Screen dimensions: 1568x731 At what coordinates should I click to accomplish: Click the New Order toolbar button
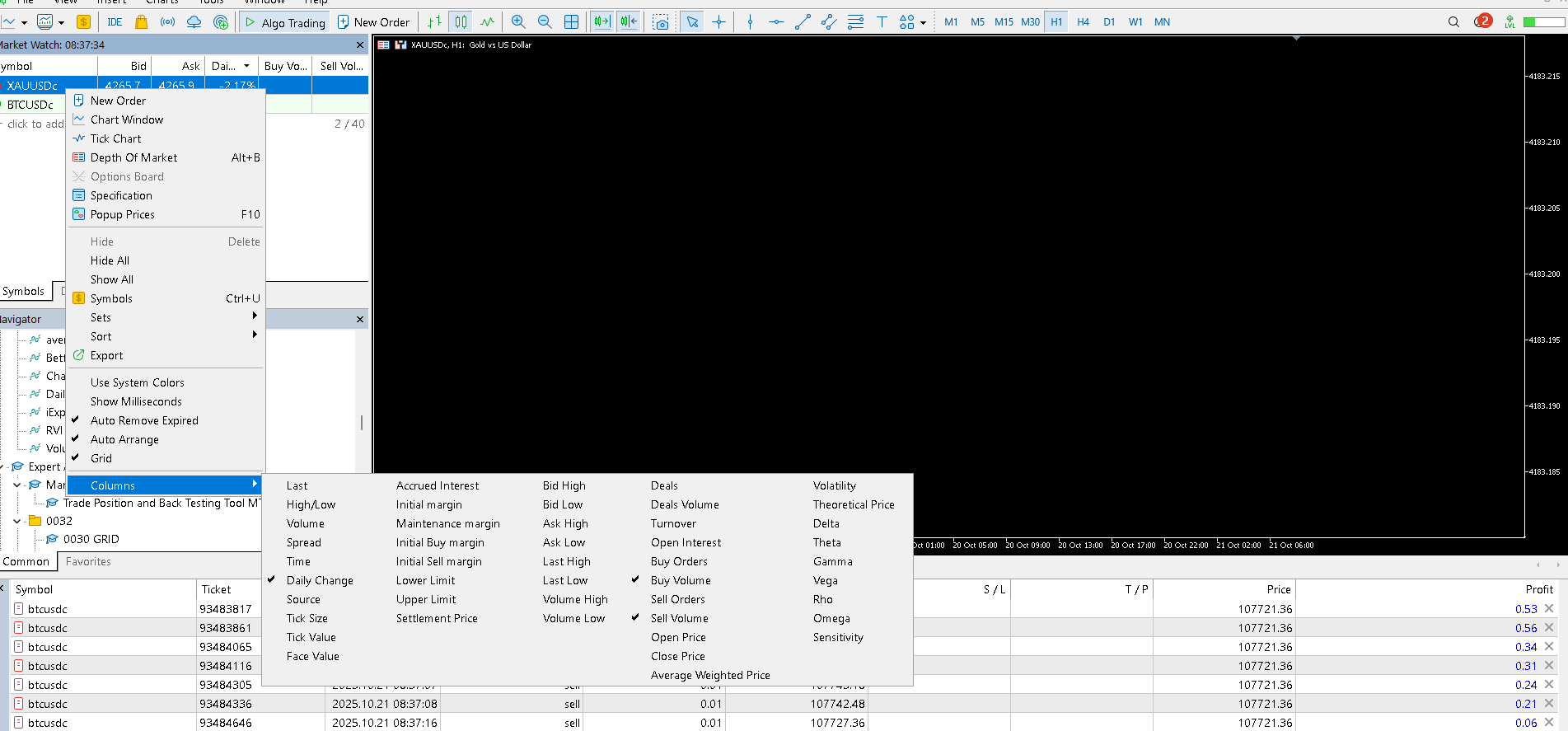[x=373, y=22]
